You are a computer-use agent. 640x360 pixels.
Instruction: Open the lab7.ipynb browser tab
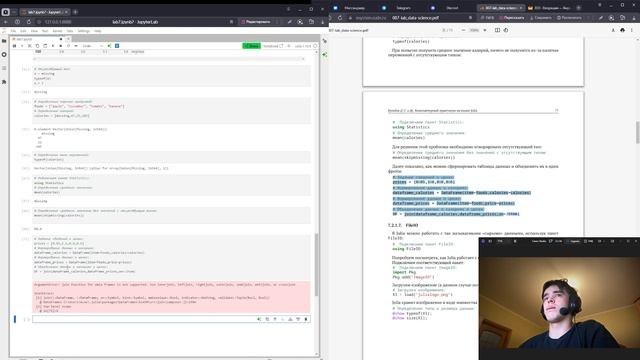pyautogui.click(x=44, y=12)
